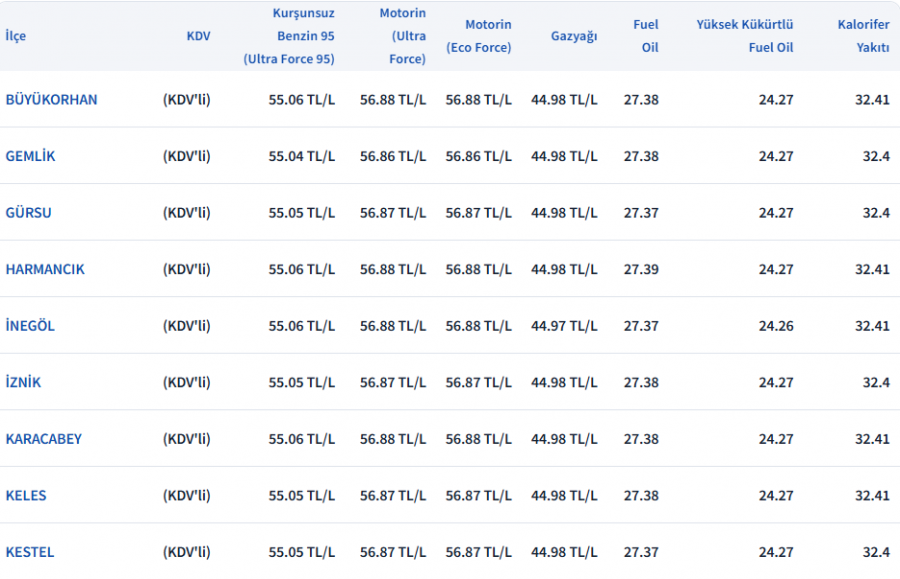The image size is (900, 579).
Task: Open the İNEGÖL district link
Action: pos(31,326)
